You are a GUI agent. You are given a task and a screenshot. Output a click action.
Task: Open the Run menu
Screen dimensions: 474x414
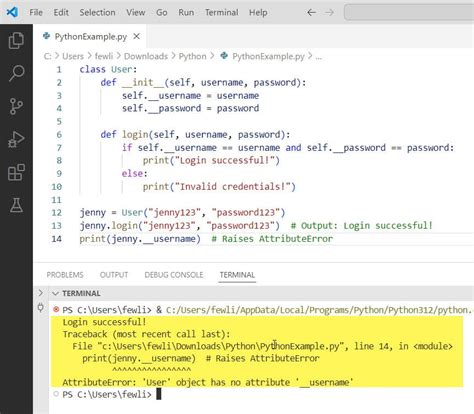tap(186, 13)
